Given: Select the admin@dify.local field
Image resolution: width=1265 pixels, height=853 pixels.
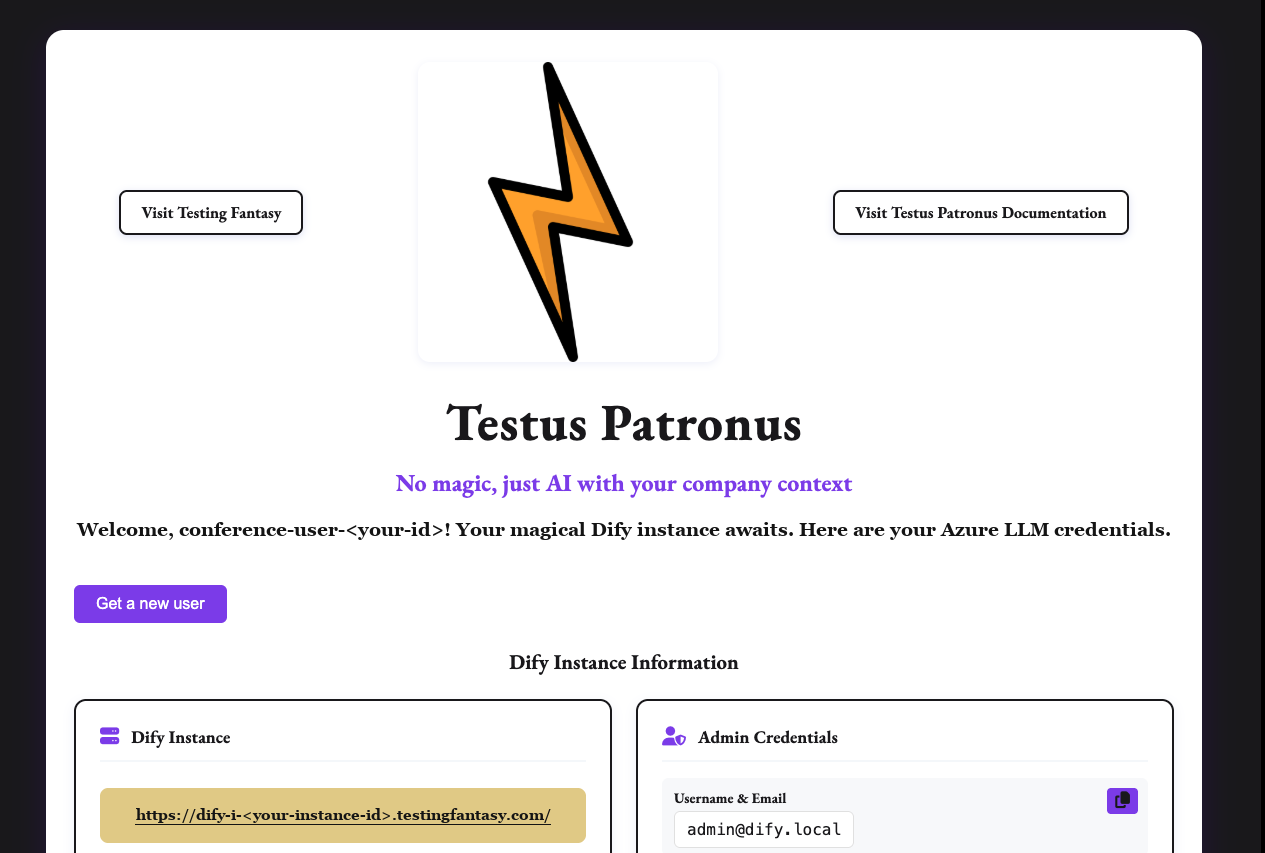Looking at the screenshot, I should pyautogui.click(x=764, y=830).
